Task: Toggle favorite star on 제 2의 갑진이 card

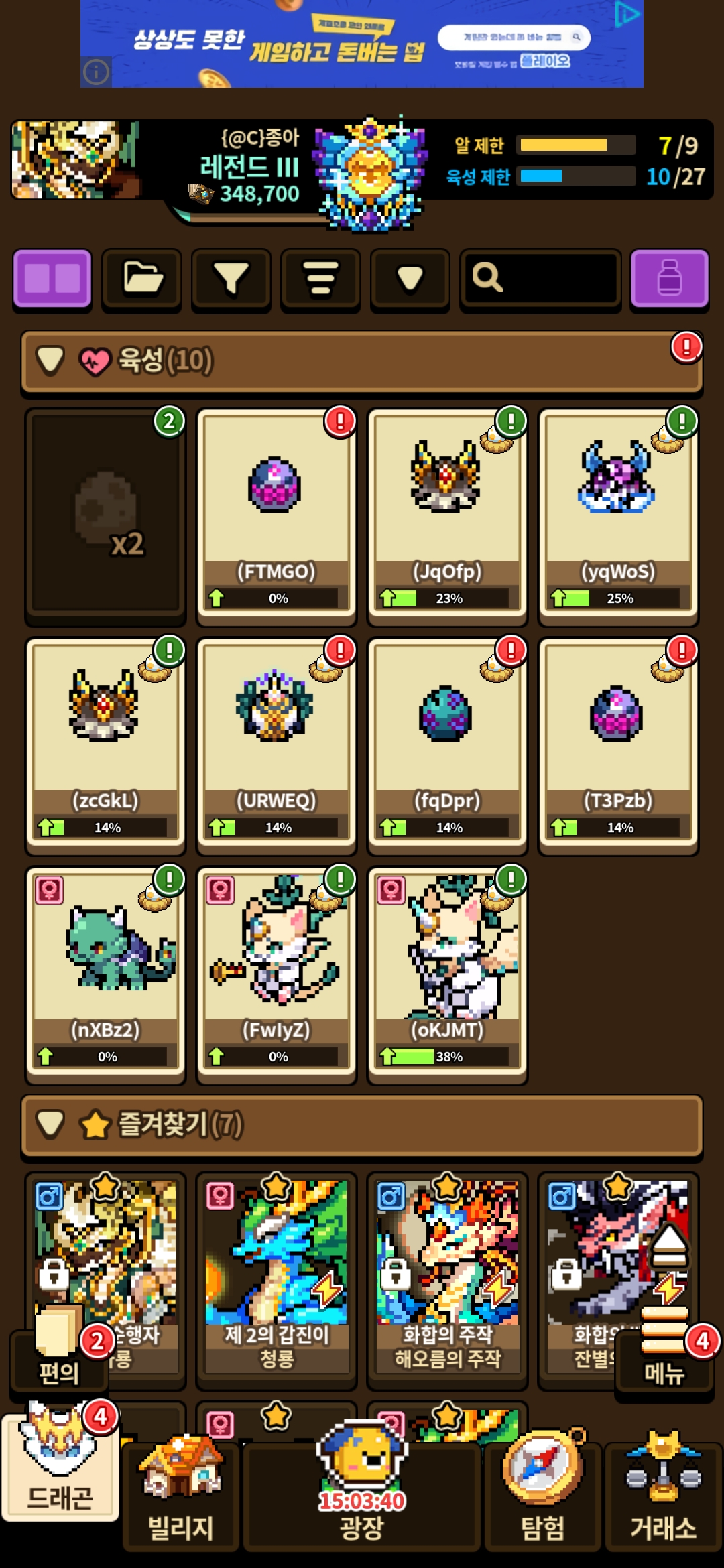Action: pyautogui.click(x=276, y=1187)
